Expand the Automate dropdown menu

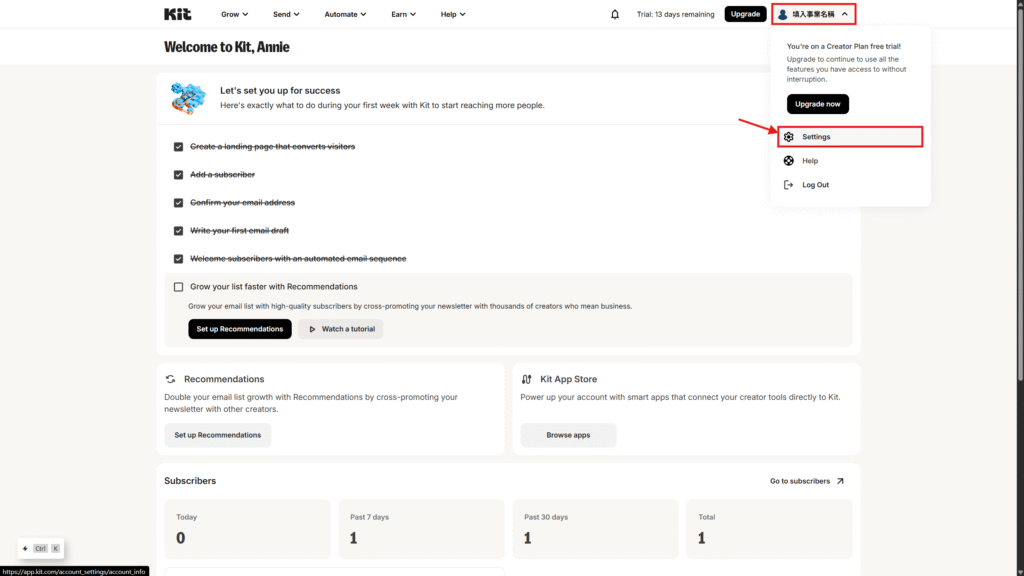click(345, 14)
